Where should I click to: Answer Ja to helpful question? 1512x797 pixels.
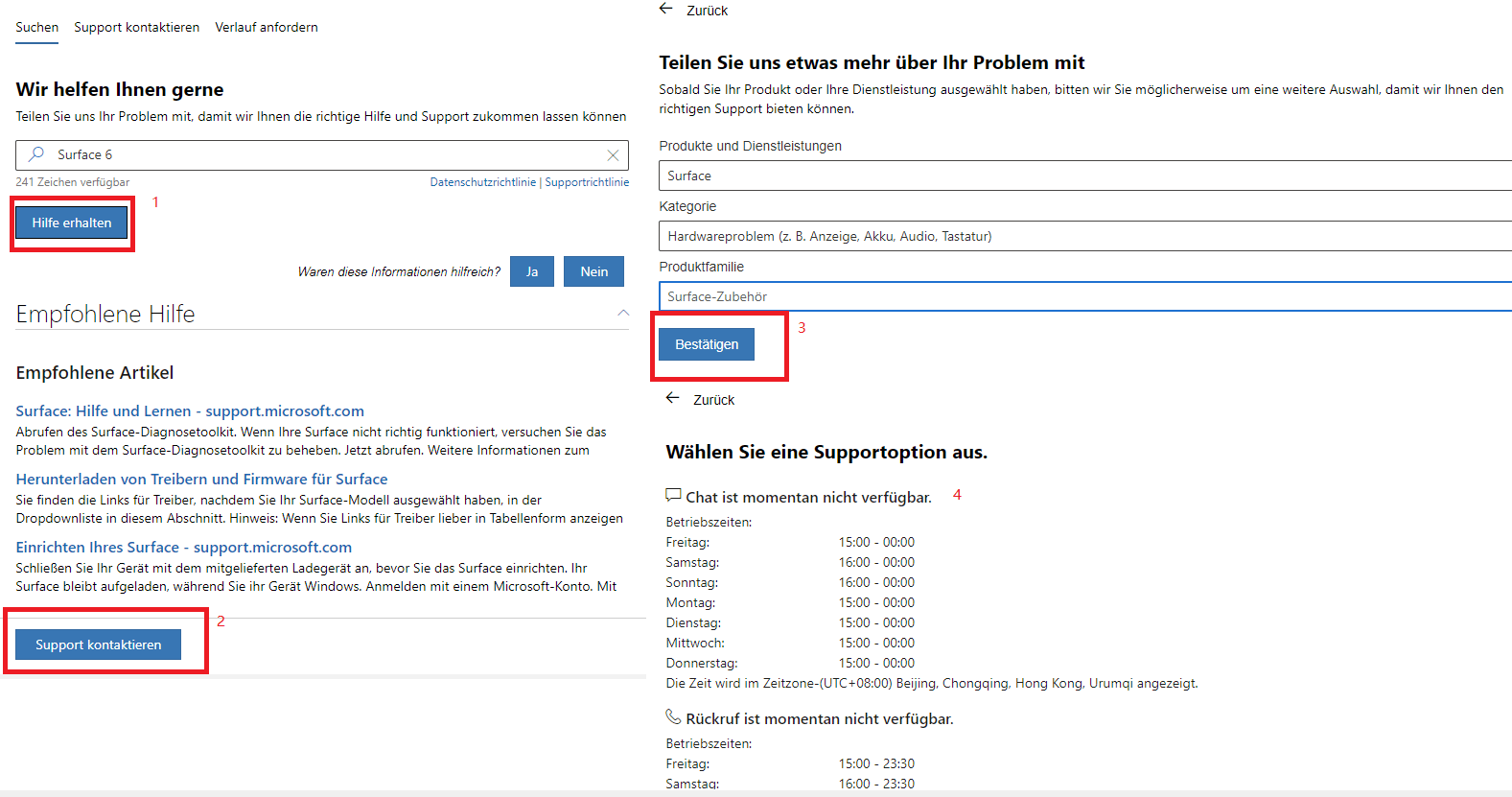pyautogui.click(x=532, y=271)
